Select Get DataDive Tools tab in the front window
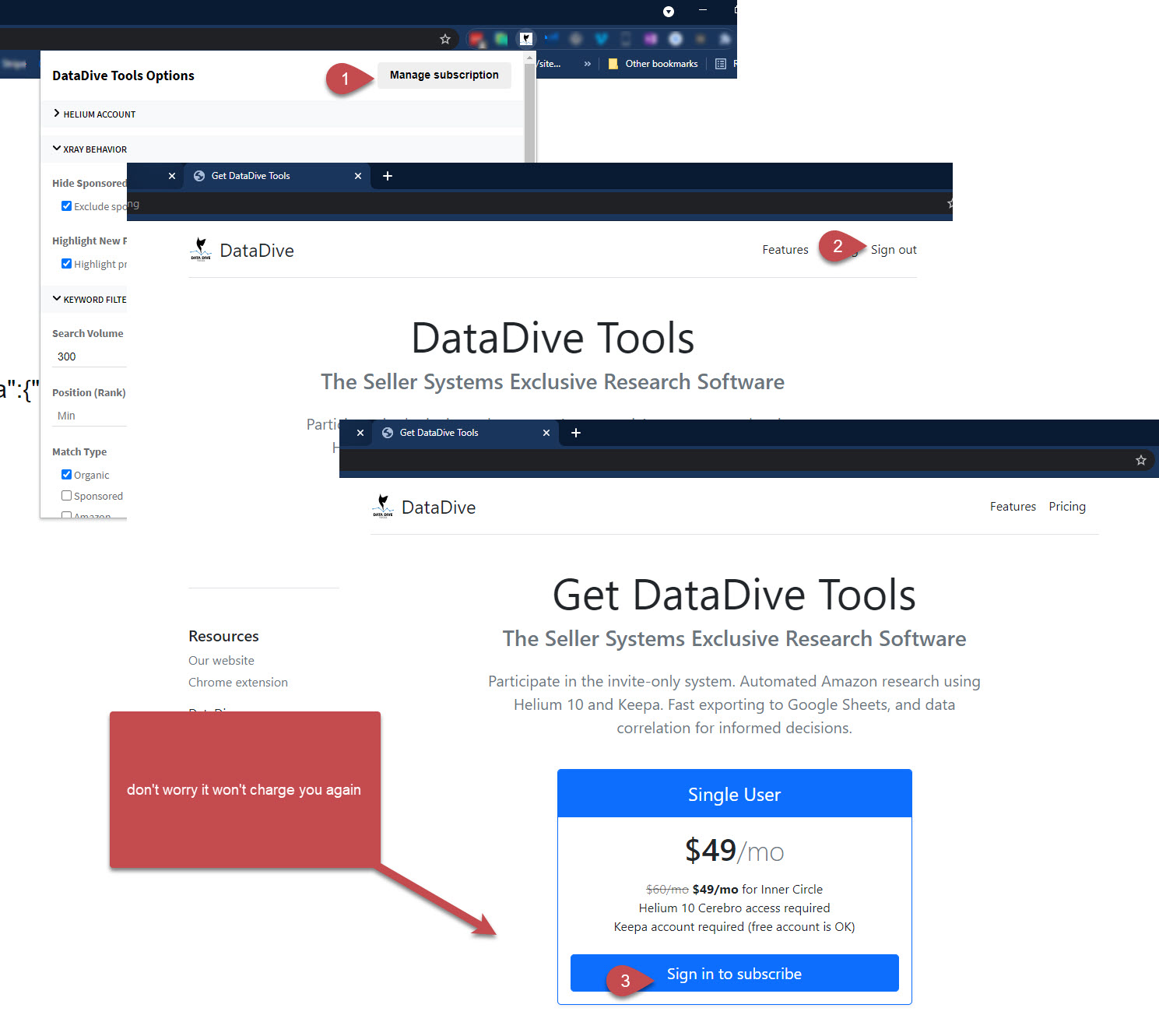Viewport: 1159px width, 1036px height. [x=465, y=433]
